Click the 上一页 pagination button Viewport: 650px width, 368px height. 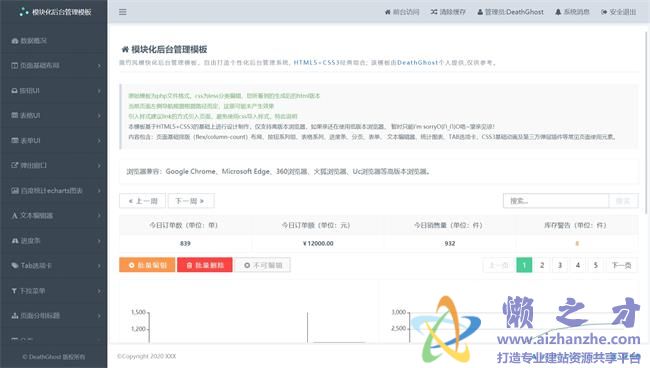499,265
